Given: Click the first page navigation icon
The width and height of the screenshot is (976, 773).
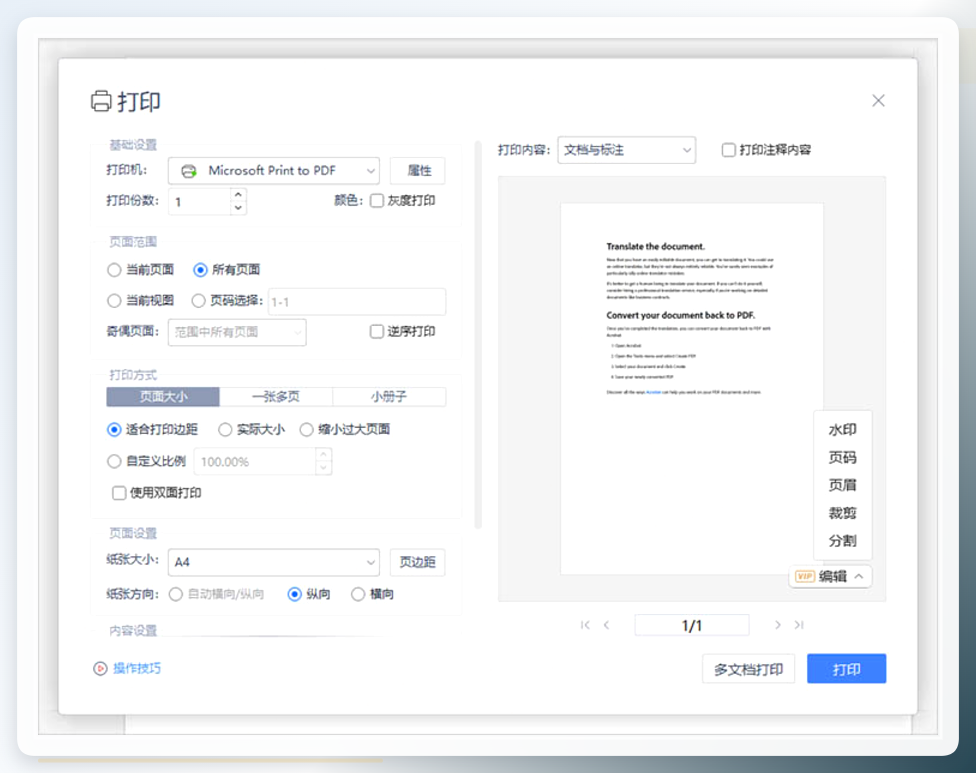Looking at the screenshot, I should coord(584,625).
